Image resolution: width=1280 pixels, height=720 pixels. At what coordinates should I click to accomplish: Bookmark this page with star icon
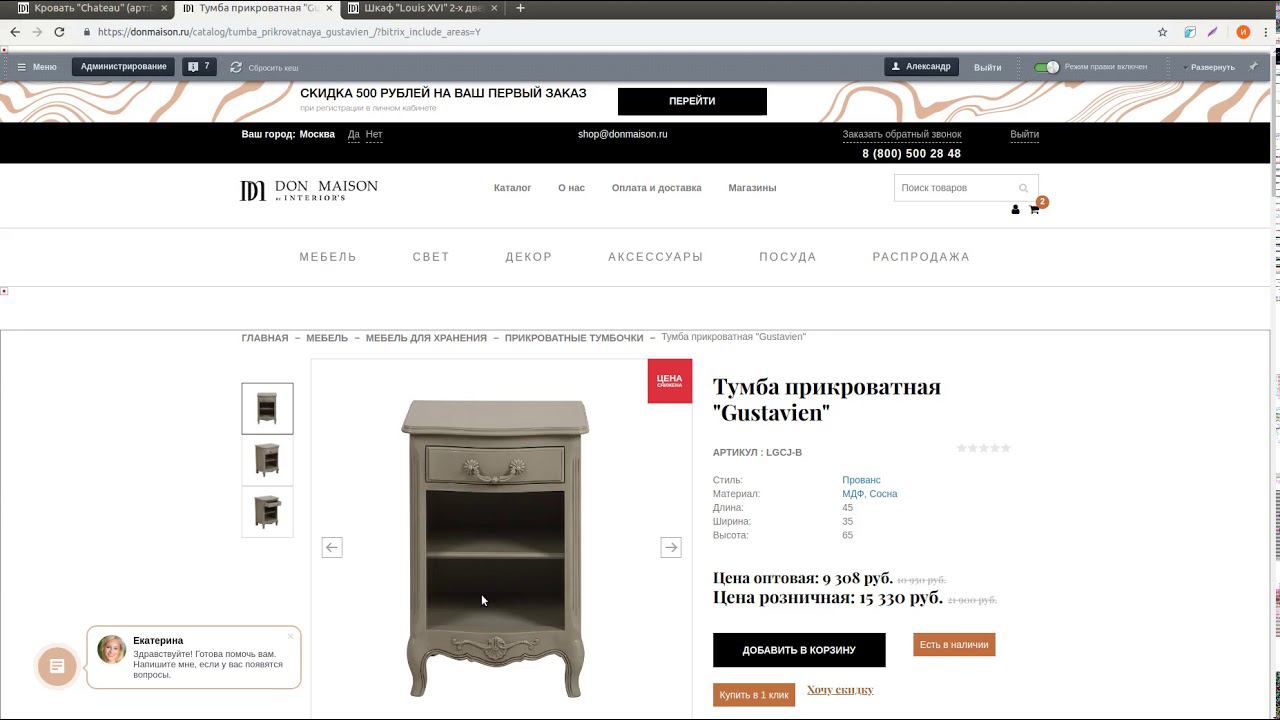point(1162,32)
